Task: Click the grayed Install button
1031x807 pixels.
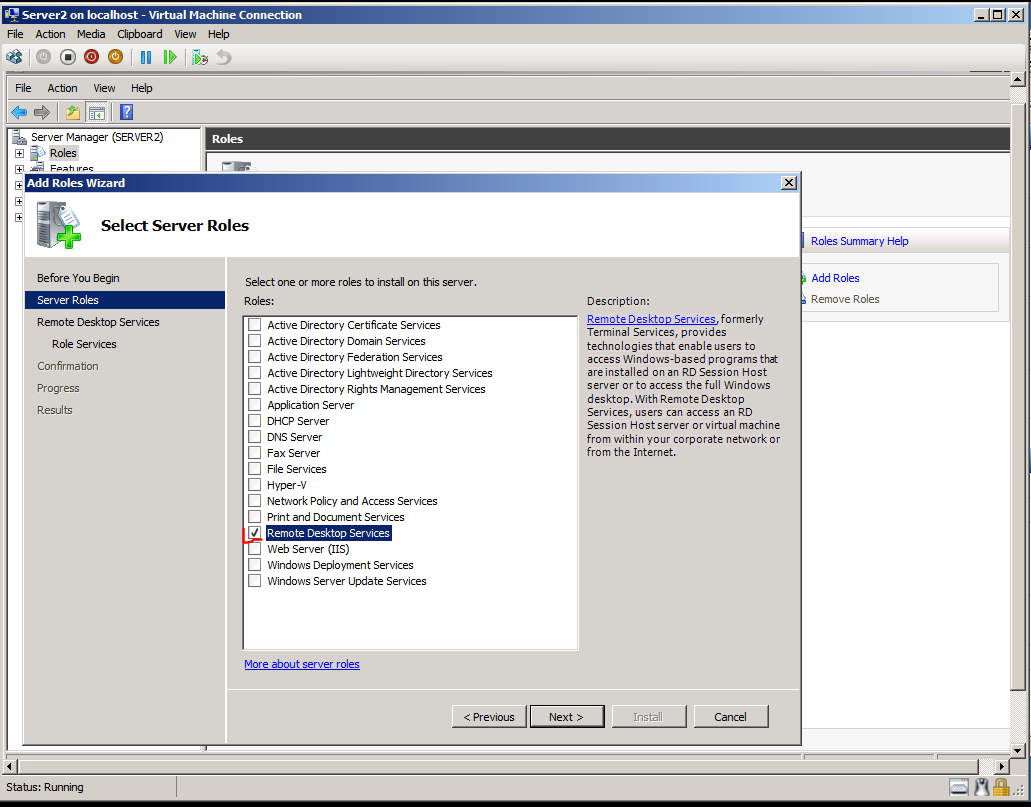Action: pos(648,717)
